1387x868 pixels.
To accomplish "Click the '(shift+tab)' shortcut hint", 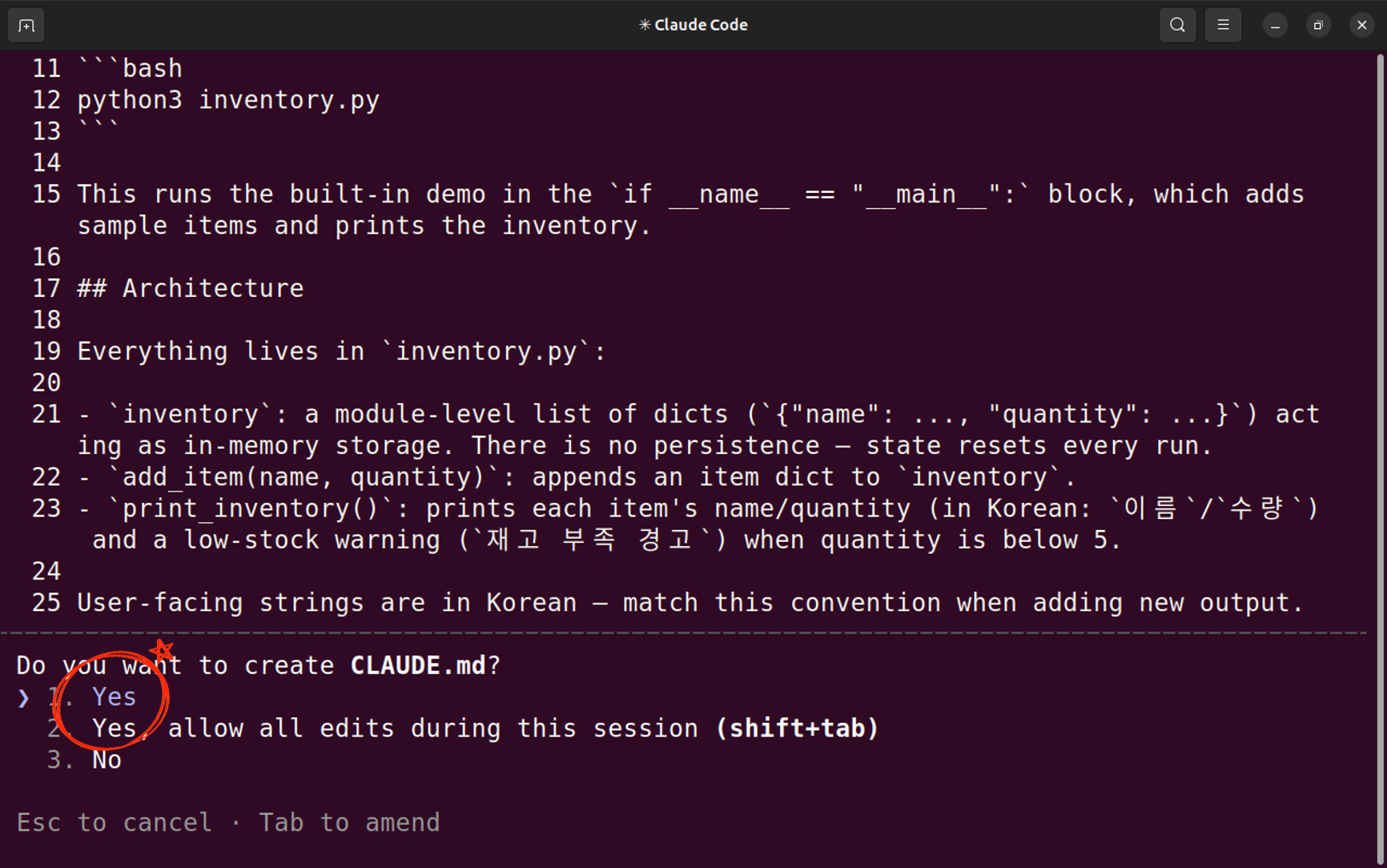I will 797,729.
